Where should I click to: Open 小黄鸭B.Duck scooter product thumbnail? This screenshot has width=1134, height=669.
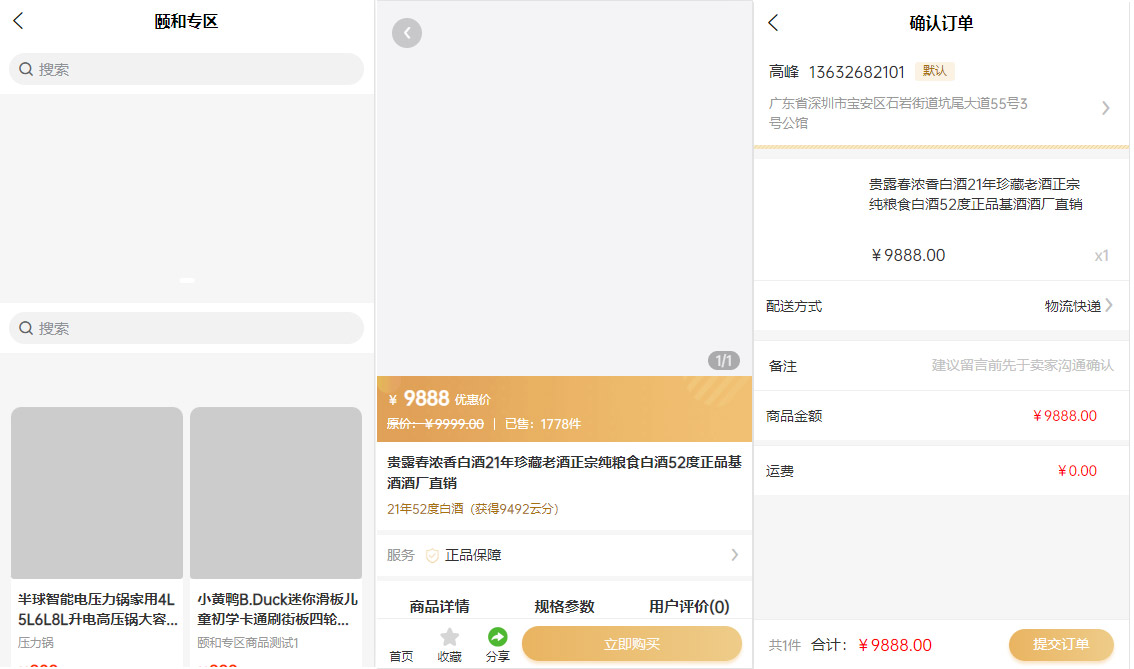[x=276, y=492]
